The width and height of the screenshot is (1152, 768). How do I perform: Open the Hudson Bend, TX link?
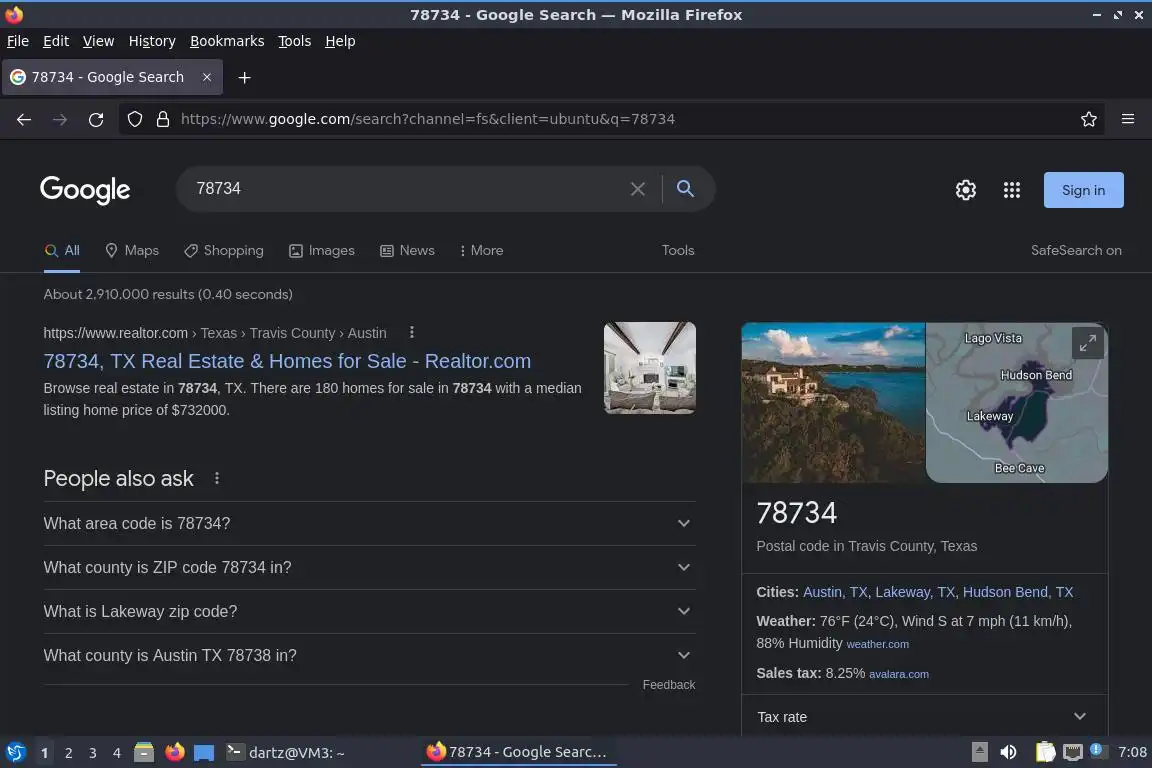click(1018, 592)
